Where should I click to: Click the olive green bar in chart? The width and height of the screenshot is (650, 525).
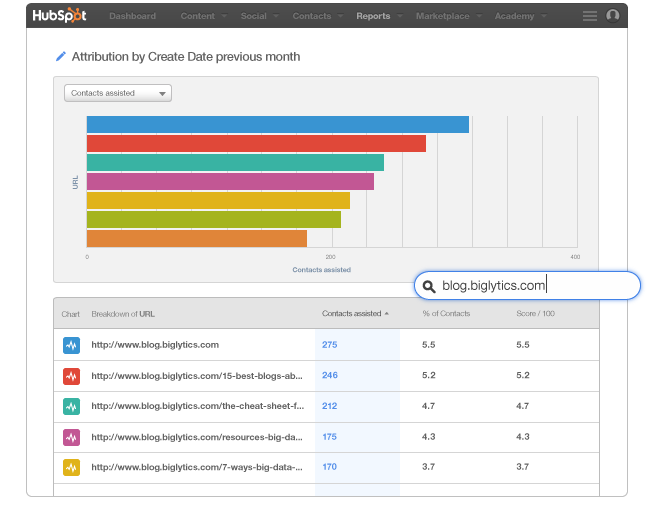click(214, 219)
